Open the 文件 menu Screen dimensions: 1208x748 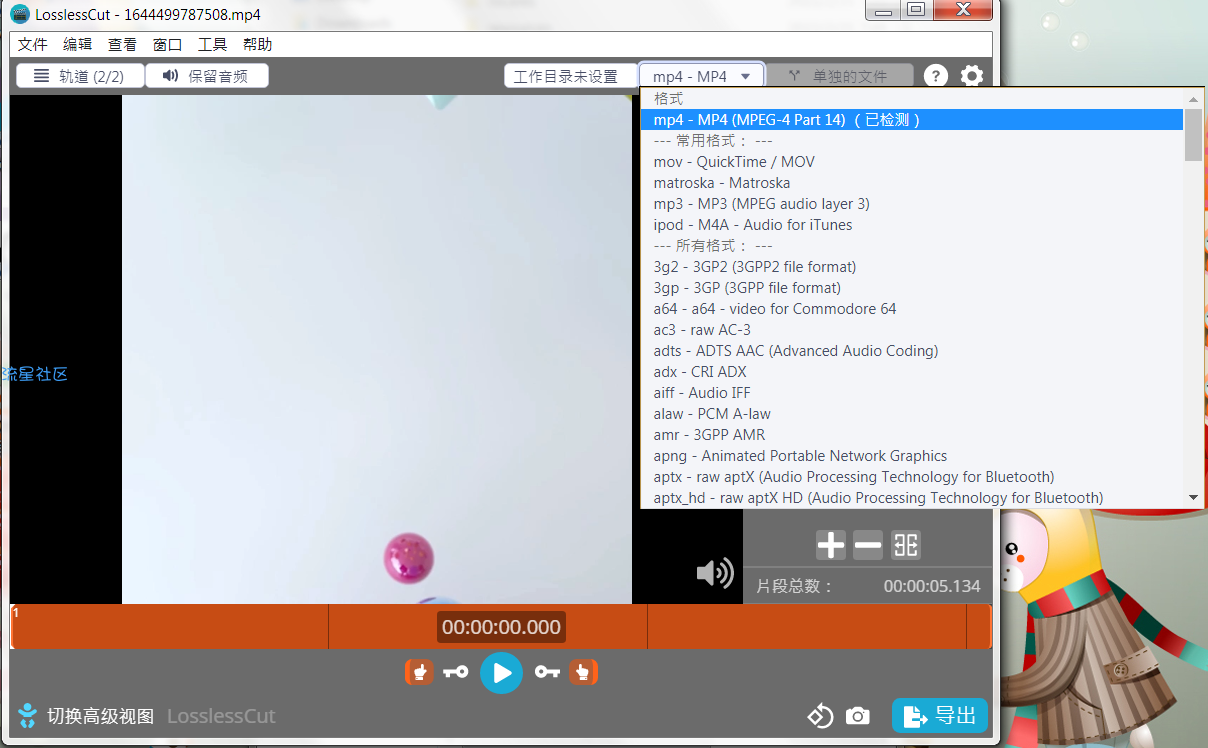click(33, 44)
